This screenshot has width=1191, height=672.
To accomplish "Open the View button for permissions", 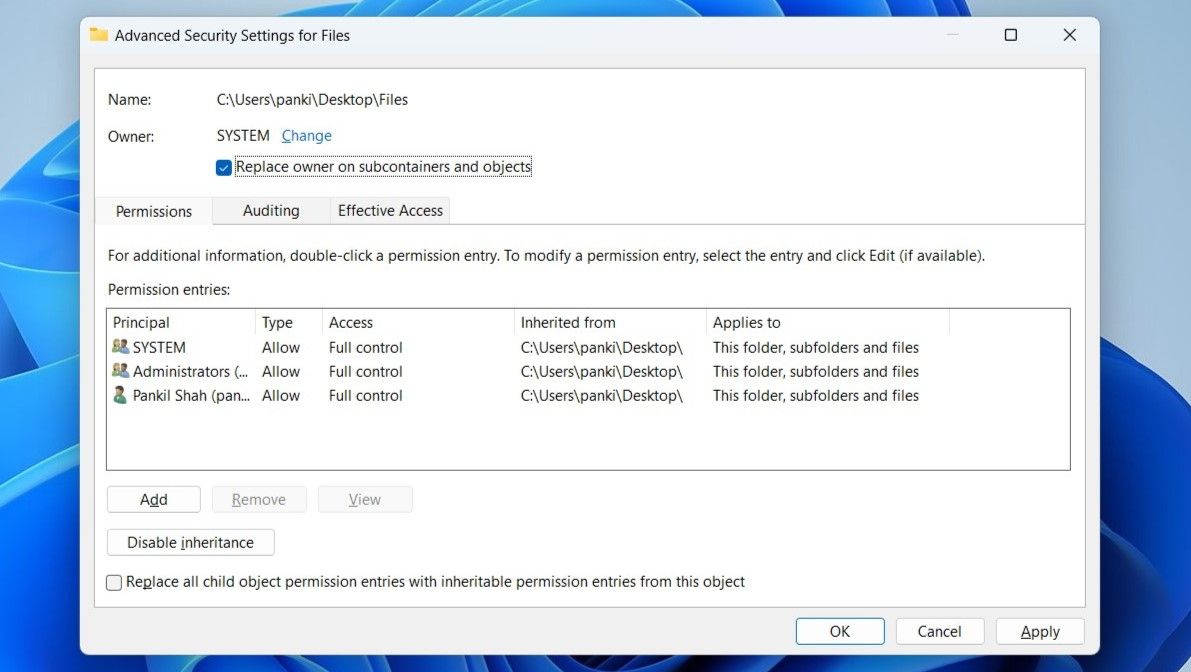I will click(365, 499).
